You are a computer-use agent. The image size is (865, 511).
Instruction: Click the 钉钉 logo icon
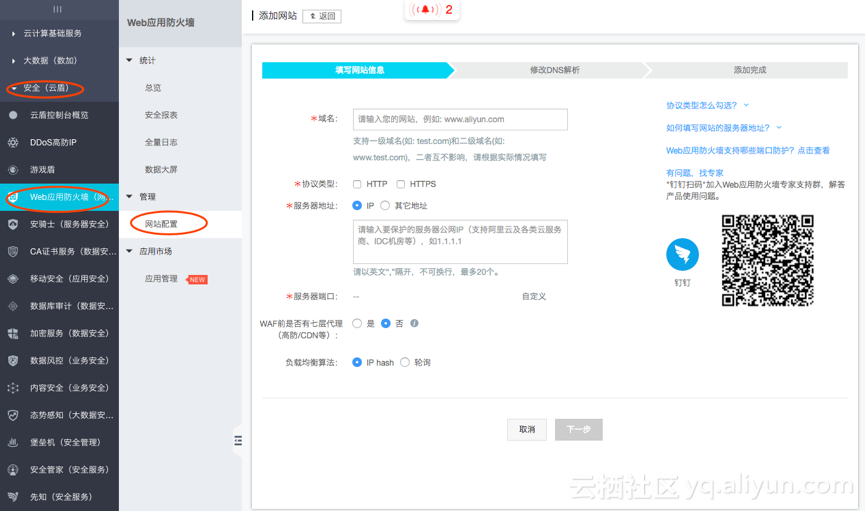pyautogui.click(x=682, y=254)
